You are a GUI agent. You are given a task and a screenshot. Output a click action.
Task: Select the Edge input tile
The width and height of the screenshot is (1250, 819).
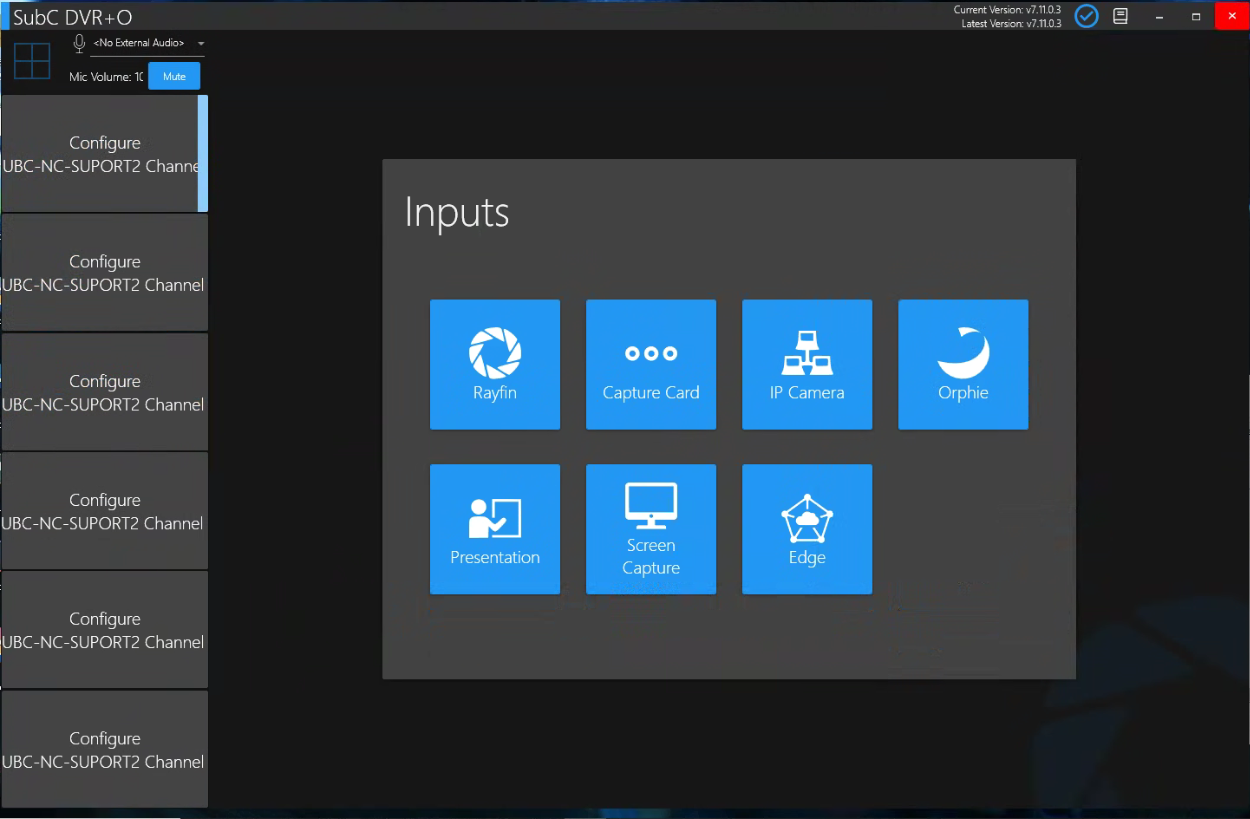[807, 529]
